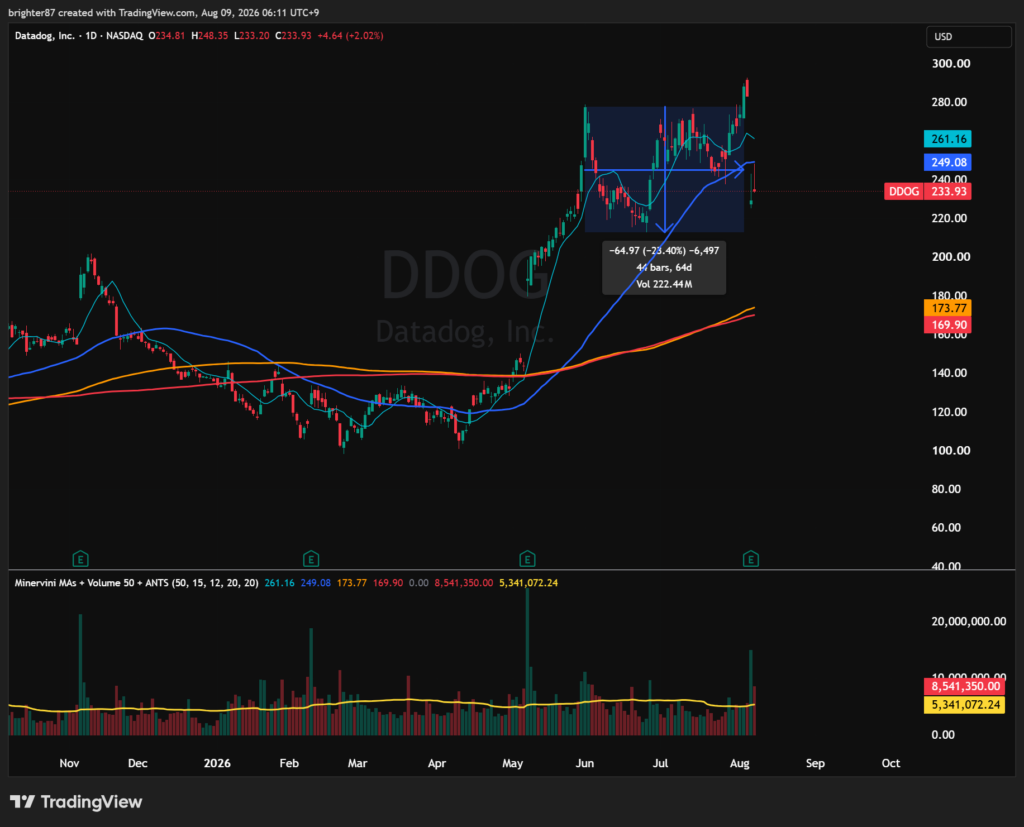The width and height of the screenshot is (1024, 827).
Task: Click the Sep label on the time axis
Action: 815,763
